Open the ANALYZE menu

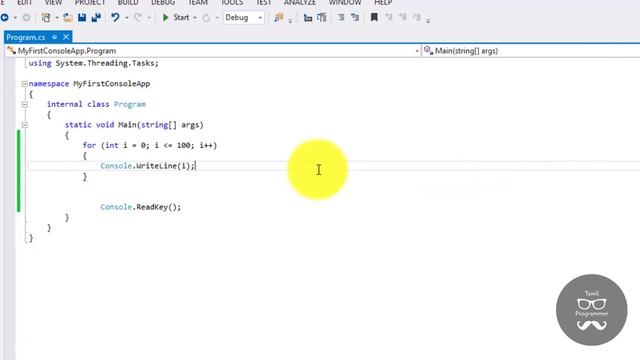[300, 2]
